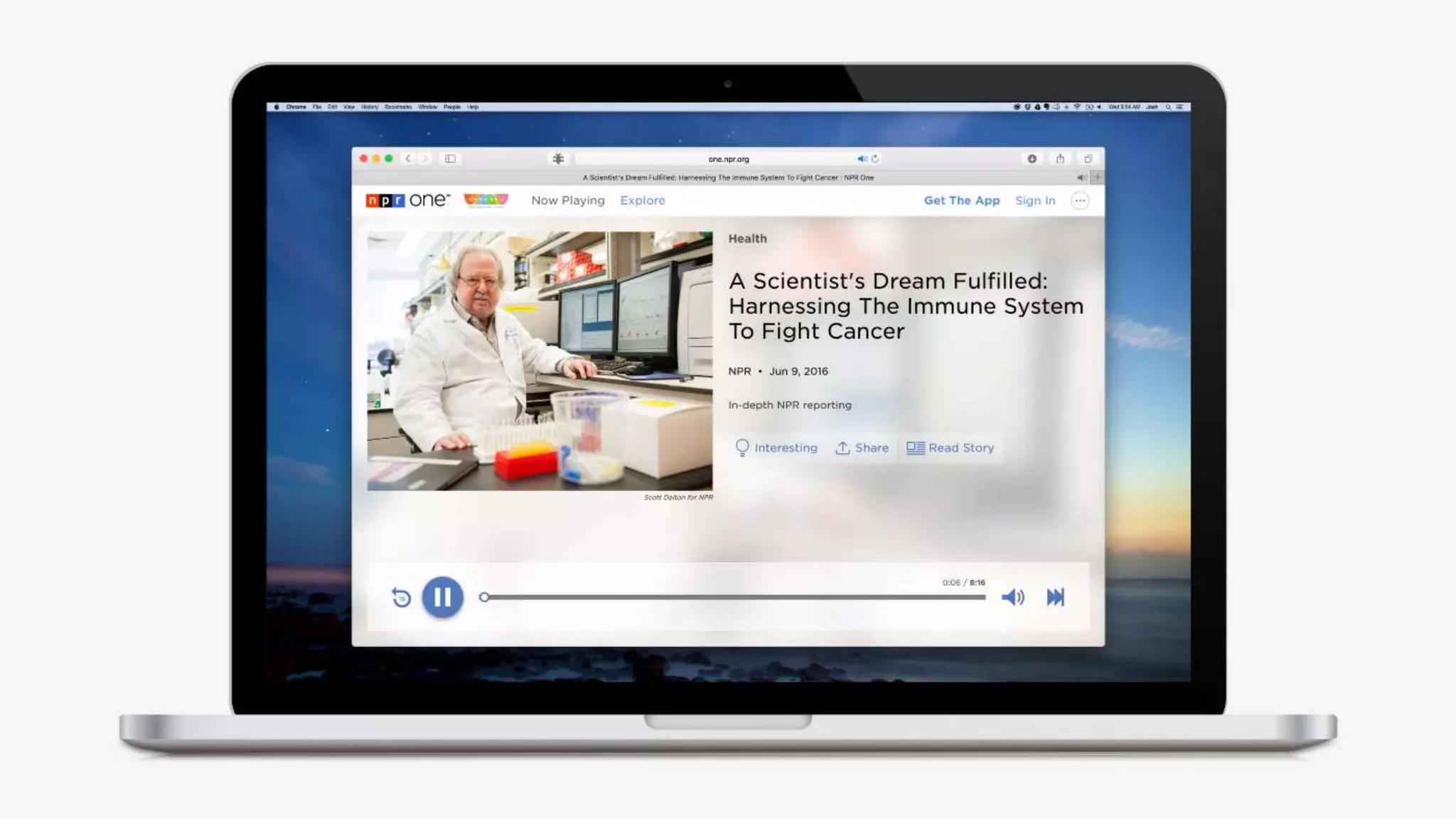Click the rewind 15 seconds icon
The width and height of the screenshot is (1456, 819).
pyautogui.click(x=401, y=597)
